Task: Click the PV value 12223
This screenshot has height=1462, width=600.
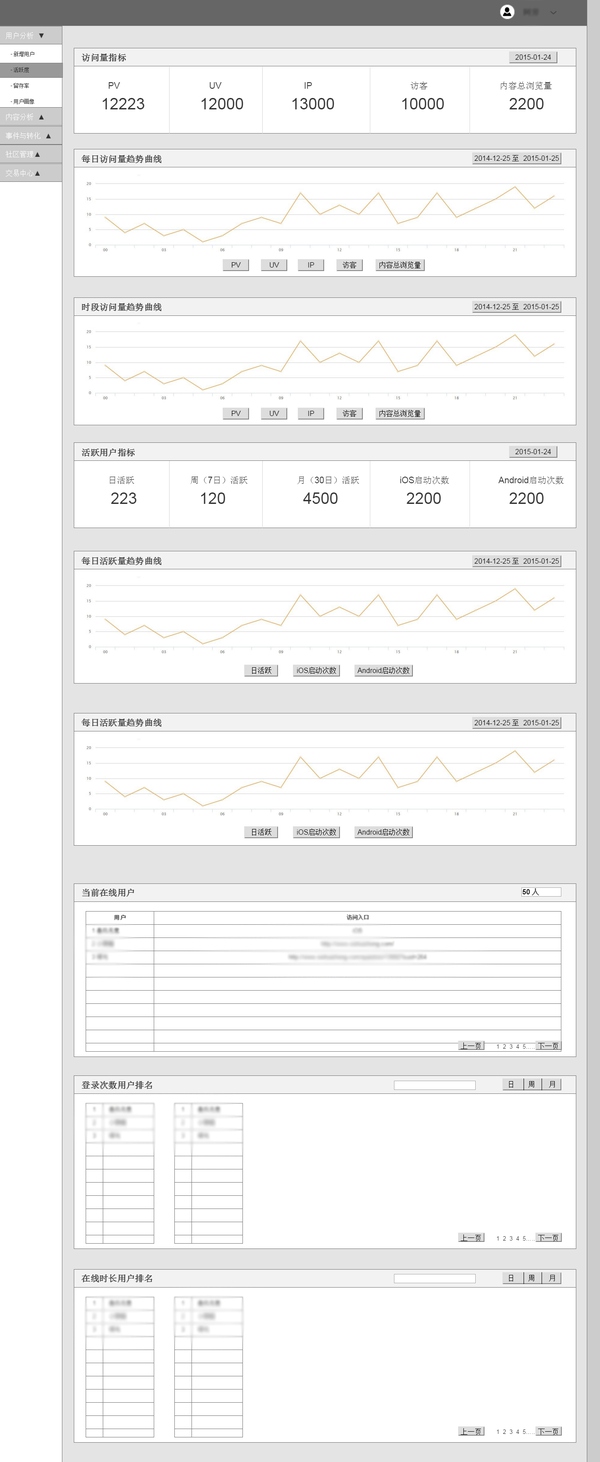Action: click(123, 104)
